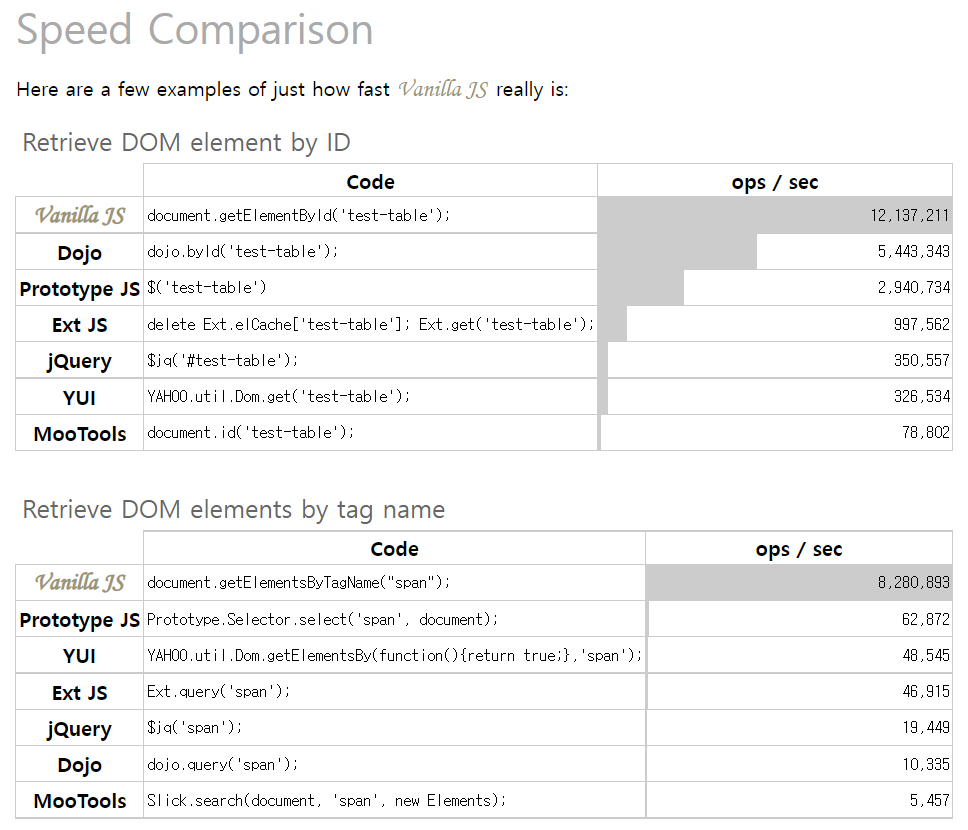Image resolution: width=968 pixels, height=830 pixels.
Task: Select code $jq('#test-table');
Action: 222,361
